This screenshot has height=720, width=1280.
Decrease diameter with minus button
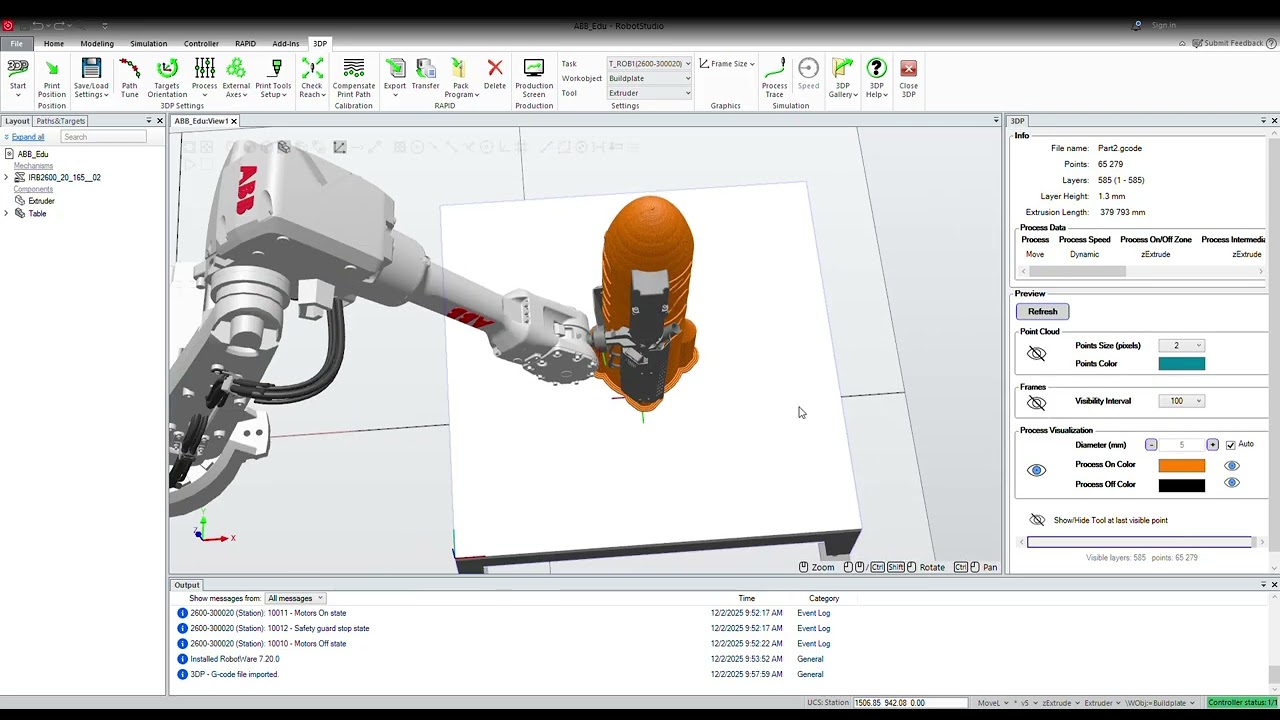tap(1151, 445)
